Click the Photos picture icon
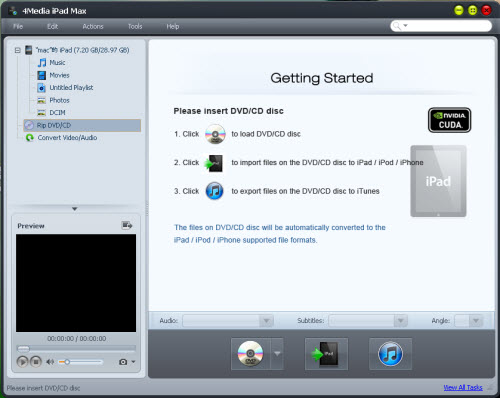This screenshot has width=500, height=398. (42, 100)
